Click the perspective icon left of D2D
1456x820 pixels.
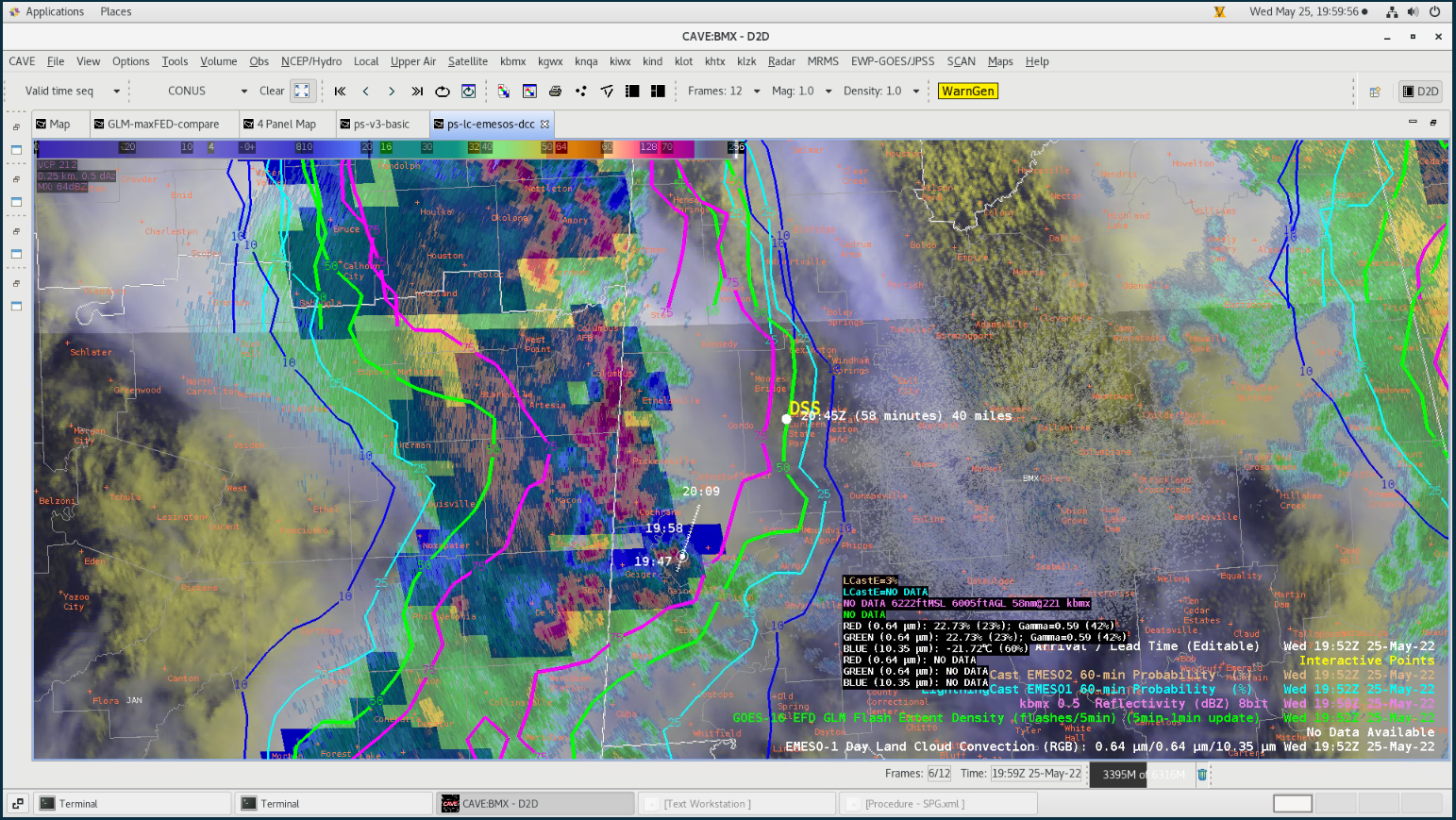(x=1375, y=92)
